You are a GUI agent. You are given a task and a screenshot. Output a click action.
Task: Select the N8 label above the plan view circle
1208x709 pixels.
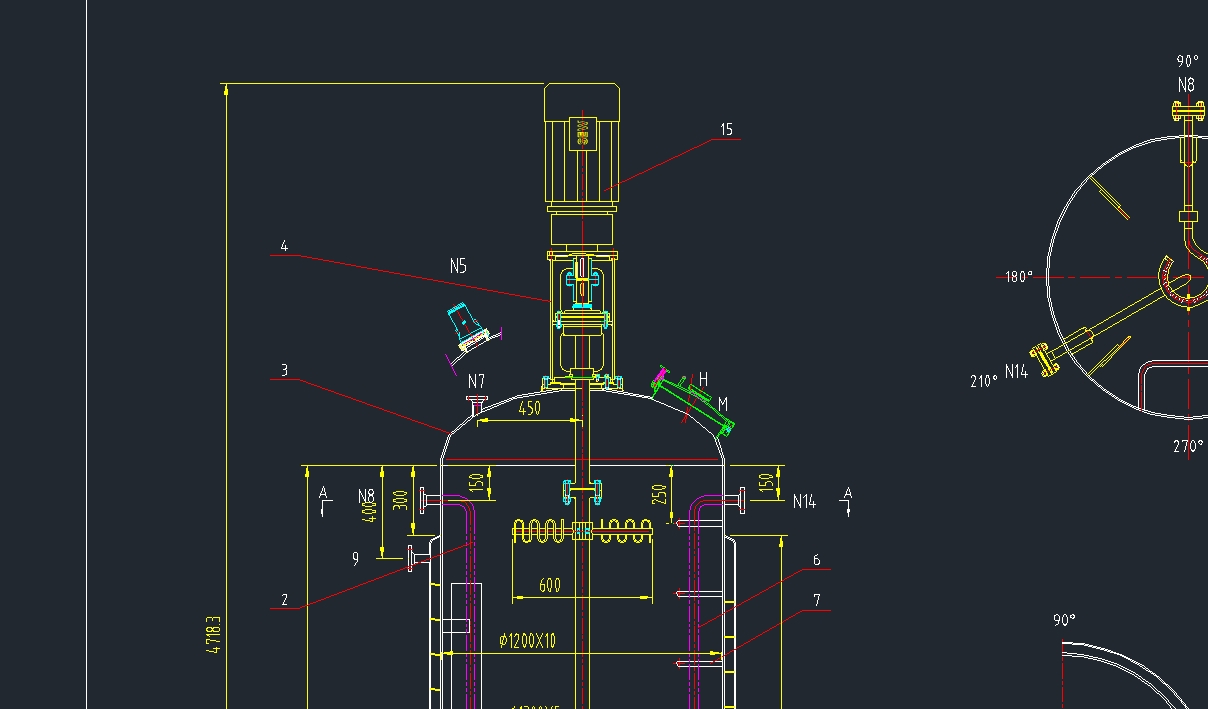[1186, 86]
